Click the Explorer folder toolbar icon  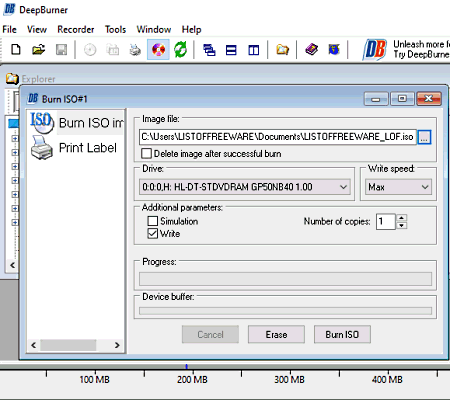click(x=282, y=50)
